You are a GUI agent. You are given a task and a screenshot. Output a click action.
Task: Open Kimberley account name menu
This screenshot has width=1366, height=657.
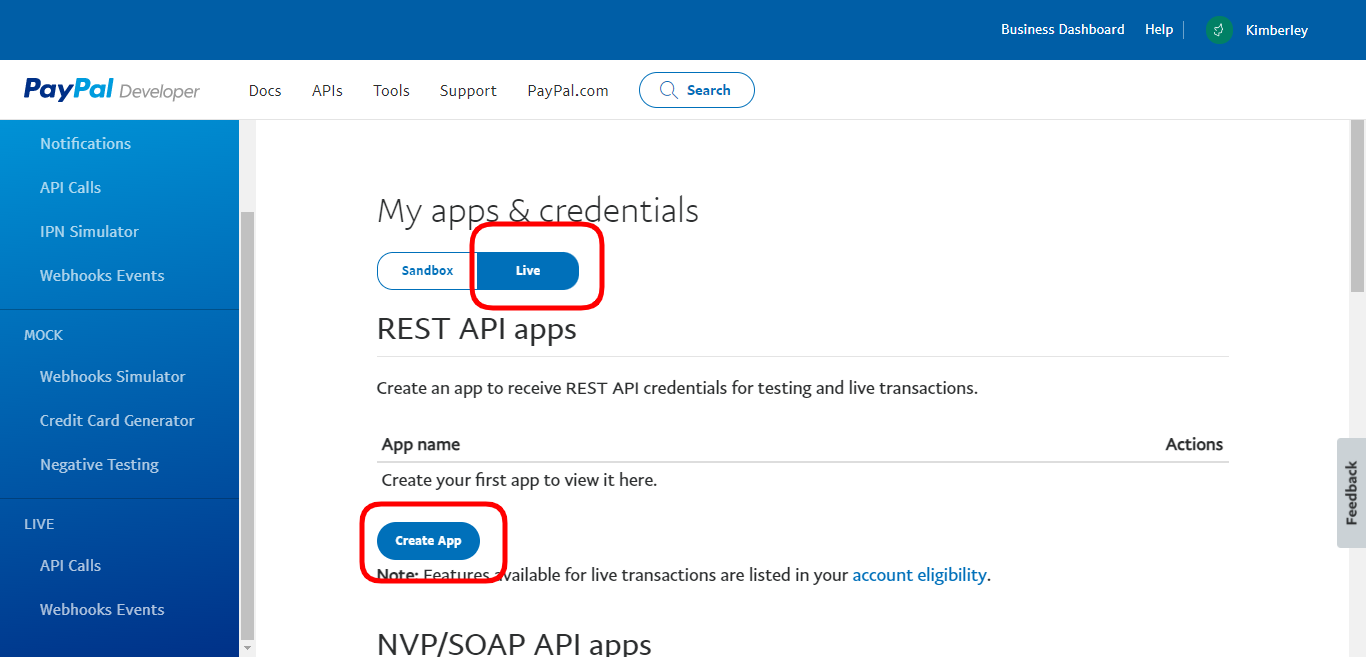tap(1277, 30)
